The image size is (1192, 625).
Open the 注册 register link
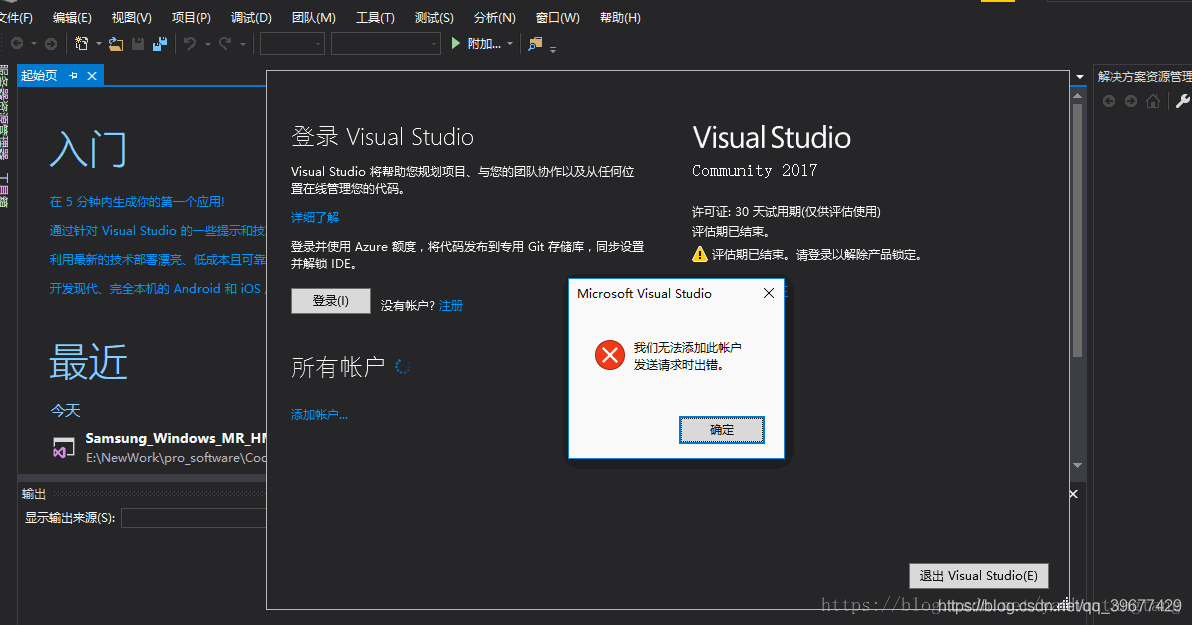pos(451,306)
